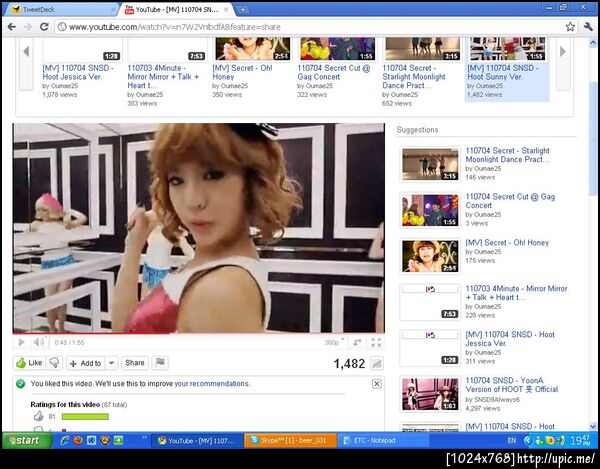The image size is (600, 469).
Task: Open suggestion 'YoonA Version of HOOT'
Action: point(512,385)
